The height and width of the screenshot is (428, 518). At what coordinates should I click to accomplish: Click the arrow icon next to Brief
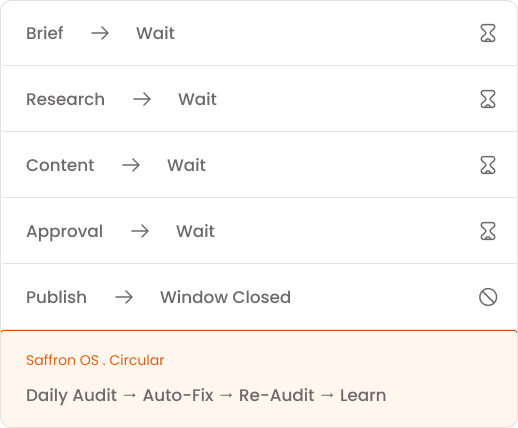(100, 33)
